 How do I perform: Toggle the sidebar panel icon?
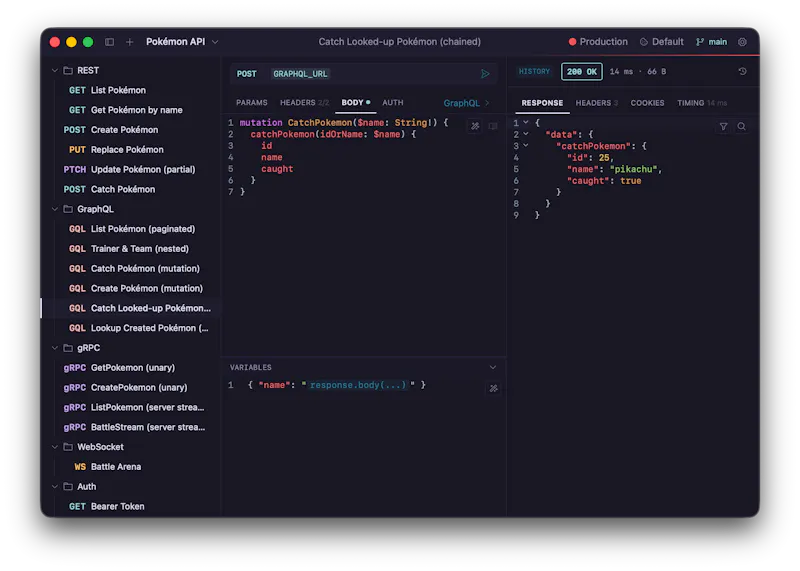click(x=109, y=42)
